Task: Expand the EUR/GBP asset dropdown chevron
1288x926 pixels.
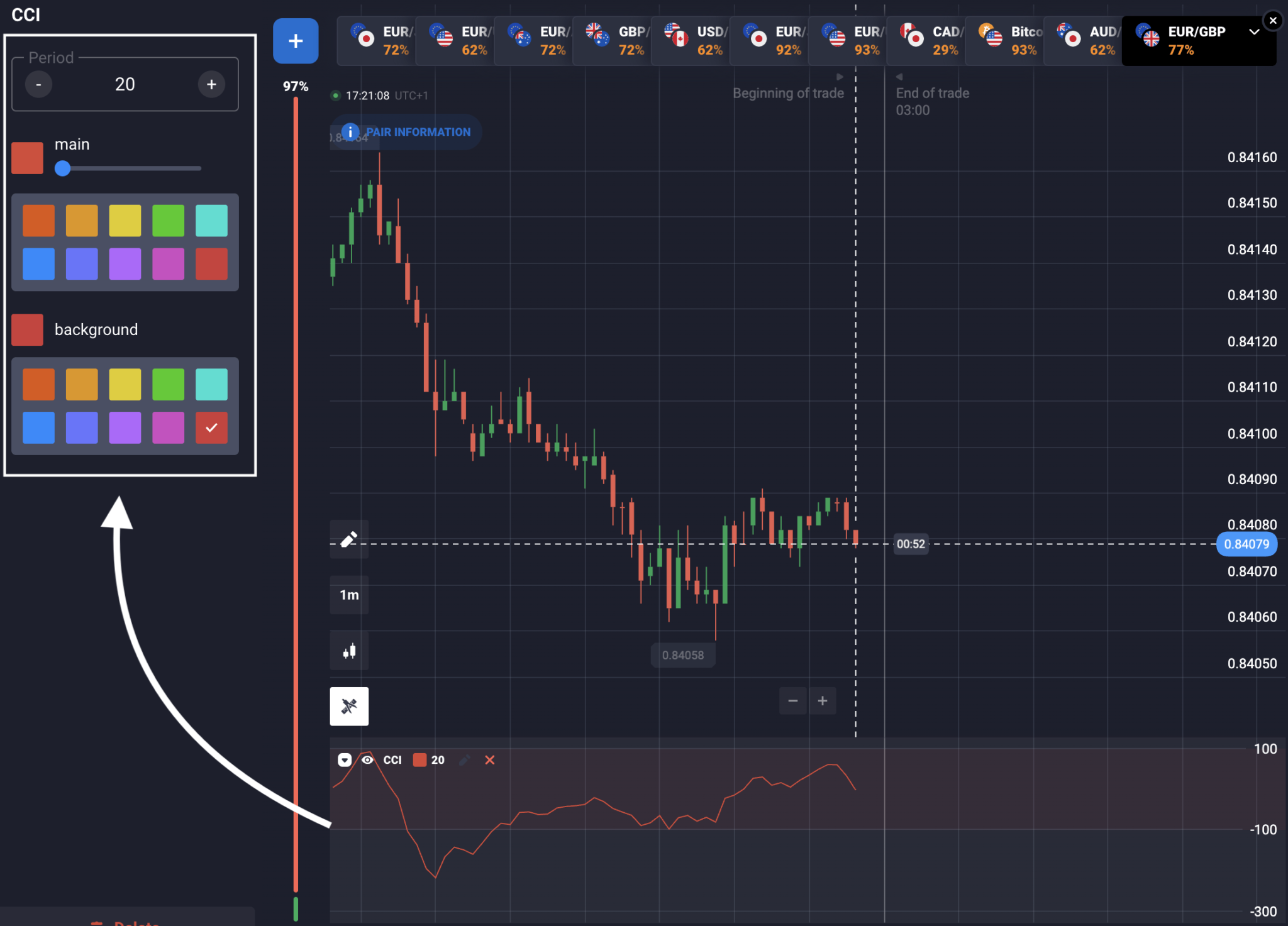Action: click(x=1254, y=32)
